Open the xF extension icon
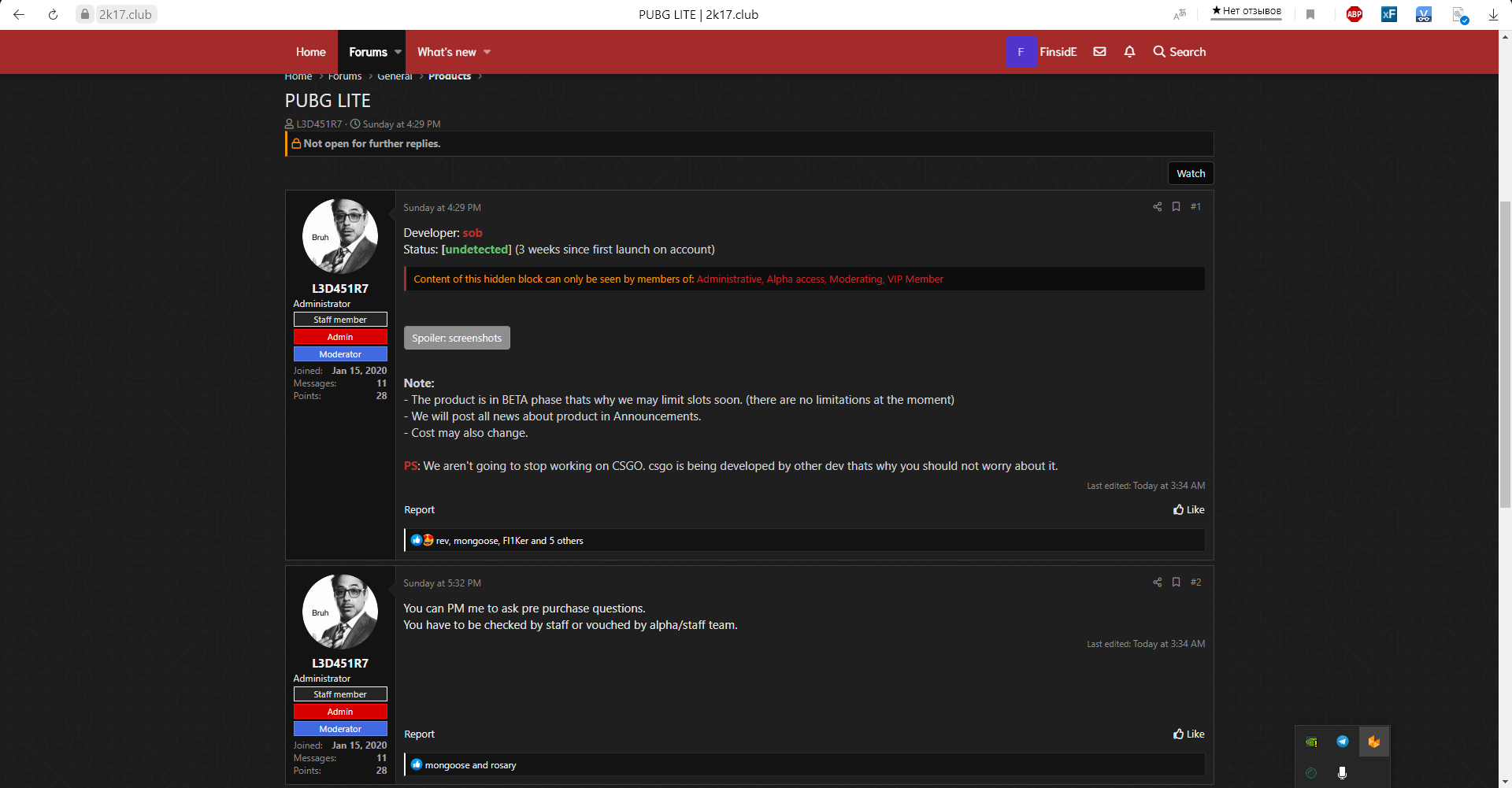Image resolution: width=1512 pixels, height=788 pixels. pyautogui.click(x=1389, y=14)
